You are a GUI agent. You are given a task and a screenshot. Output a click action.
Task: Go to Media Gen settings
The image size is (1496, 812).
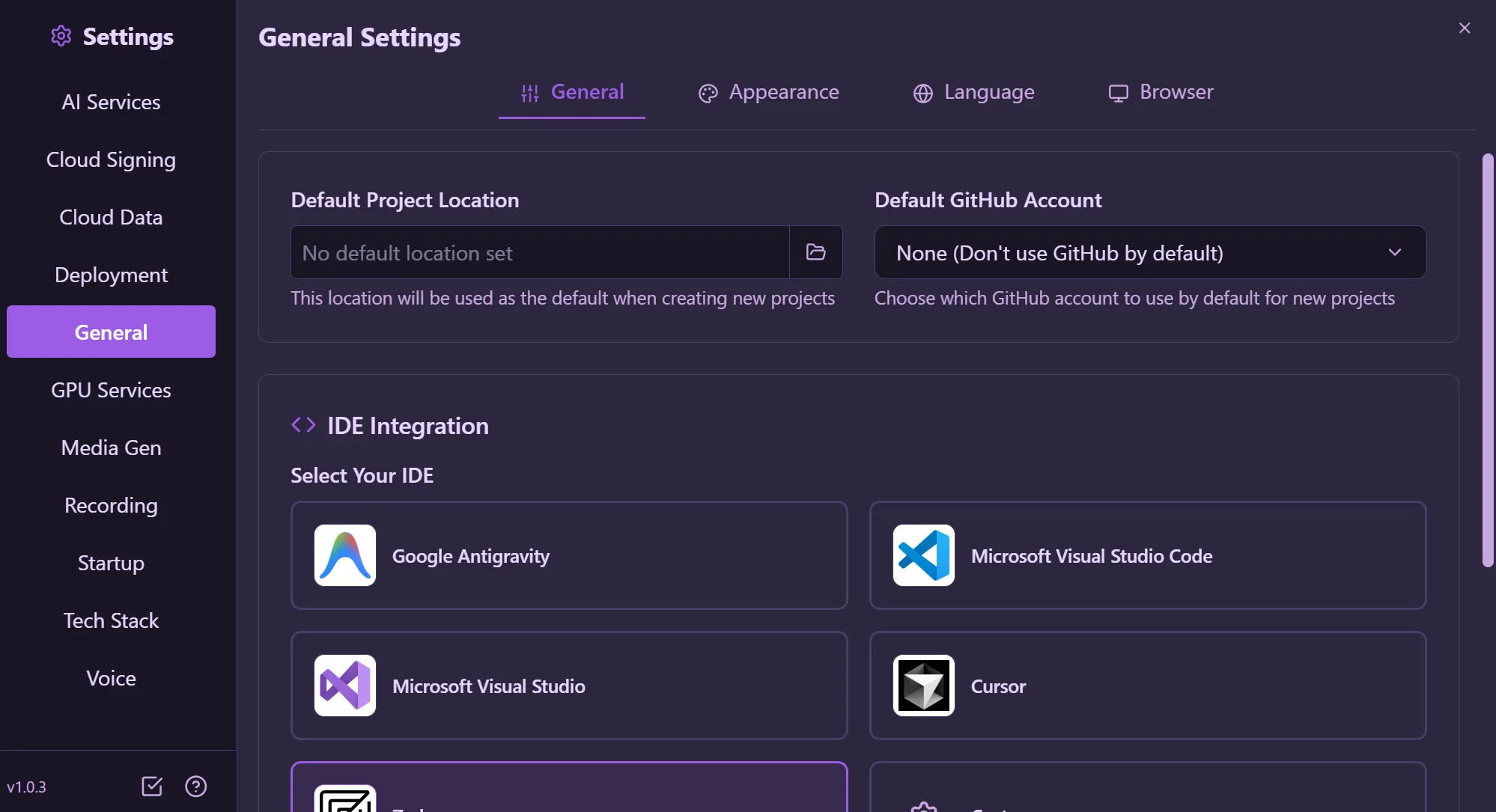(111, 448)
